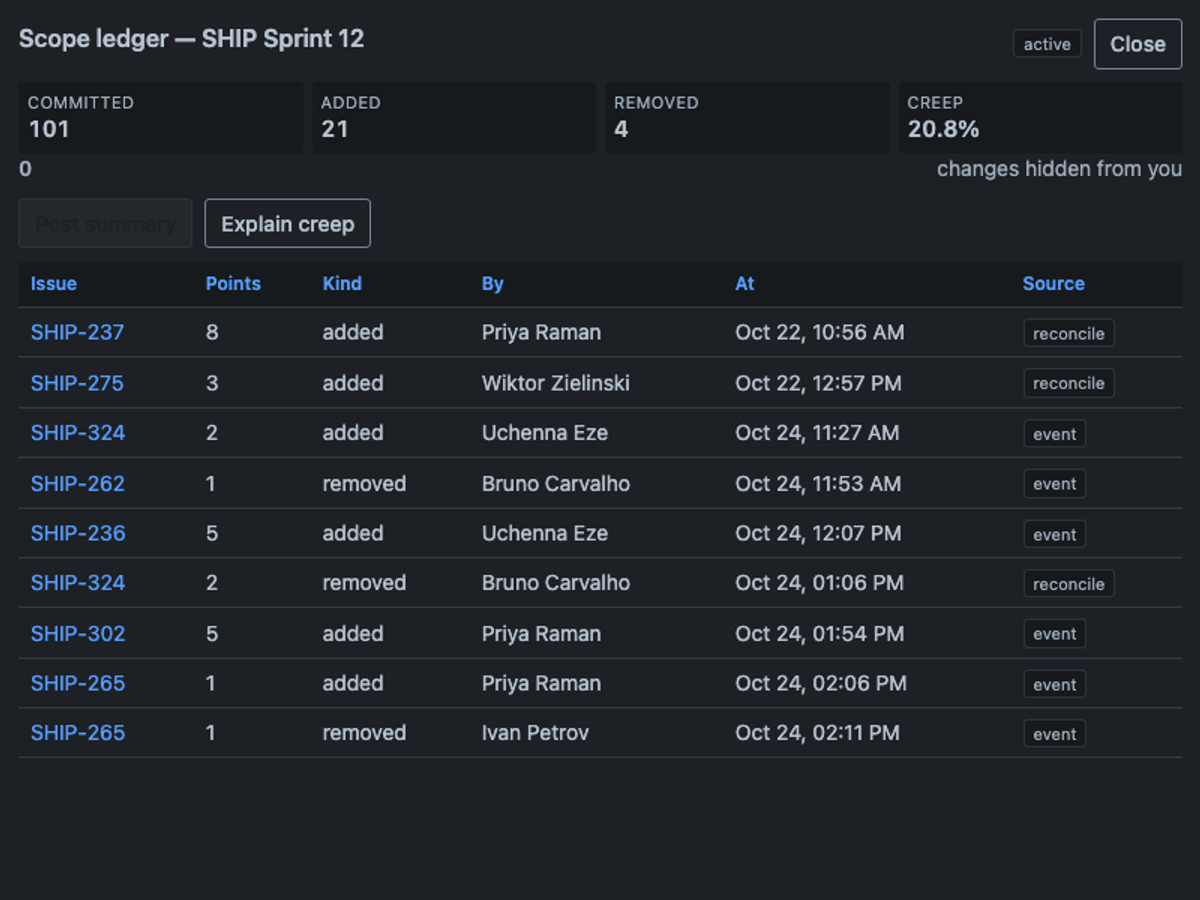The image size is (1200, 900).
Task: Click the reconcile badge in SHIP-275 row
Action: point(1068,383)
